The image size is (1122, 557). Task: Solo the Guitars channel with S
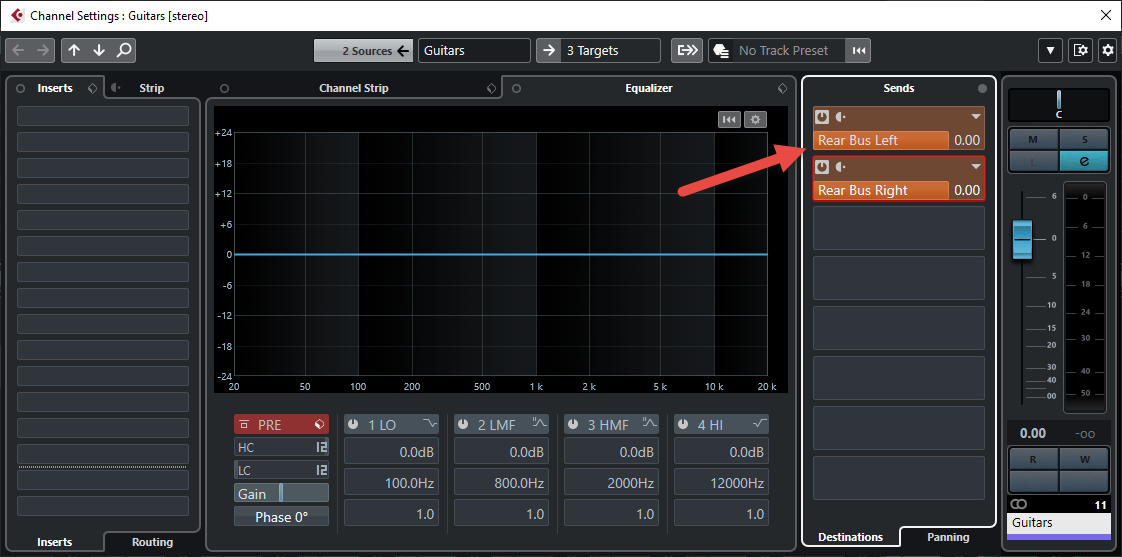1084,140
